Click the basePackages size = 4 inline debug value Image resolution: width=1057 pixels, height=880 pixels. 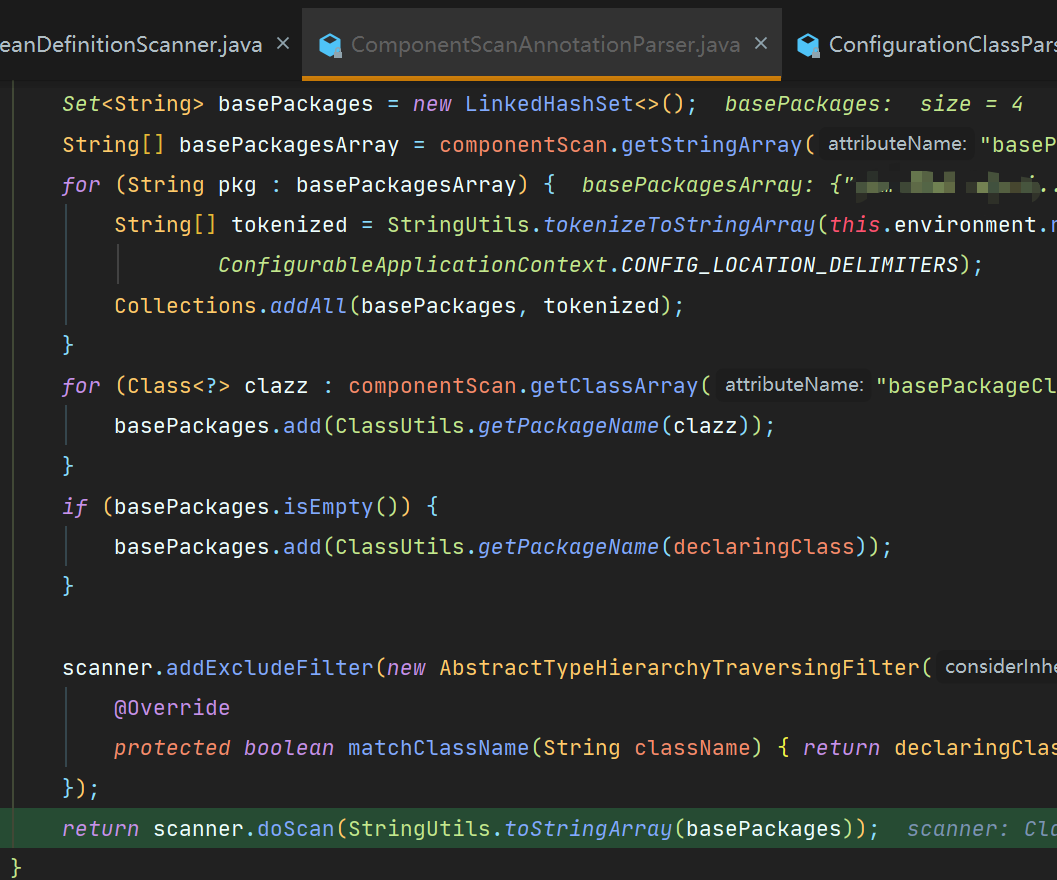(x=874, y=104)
